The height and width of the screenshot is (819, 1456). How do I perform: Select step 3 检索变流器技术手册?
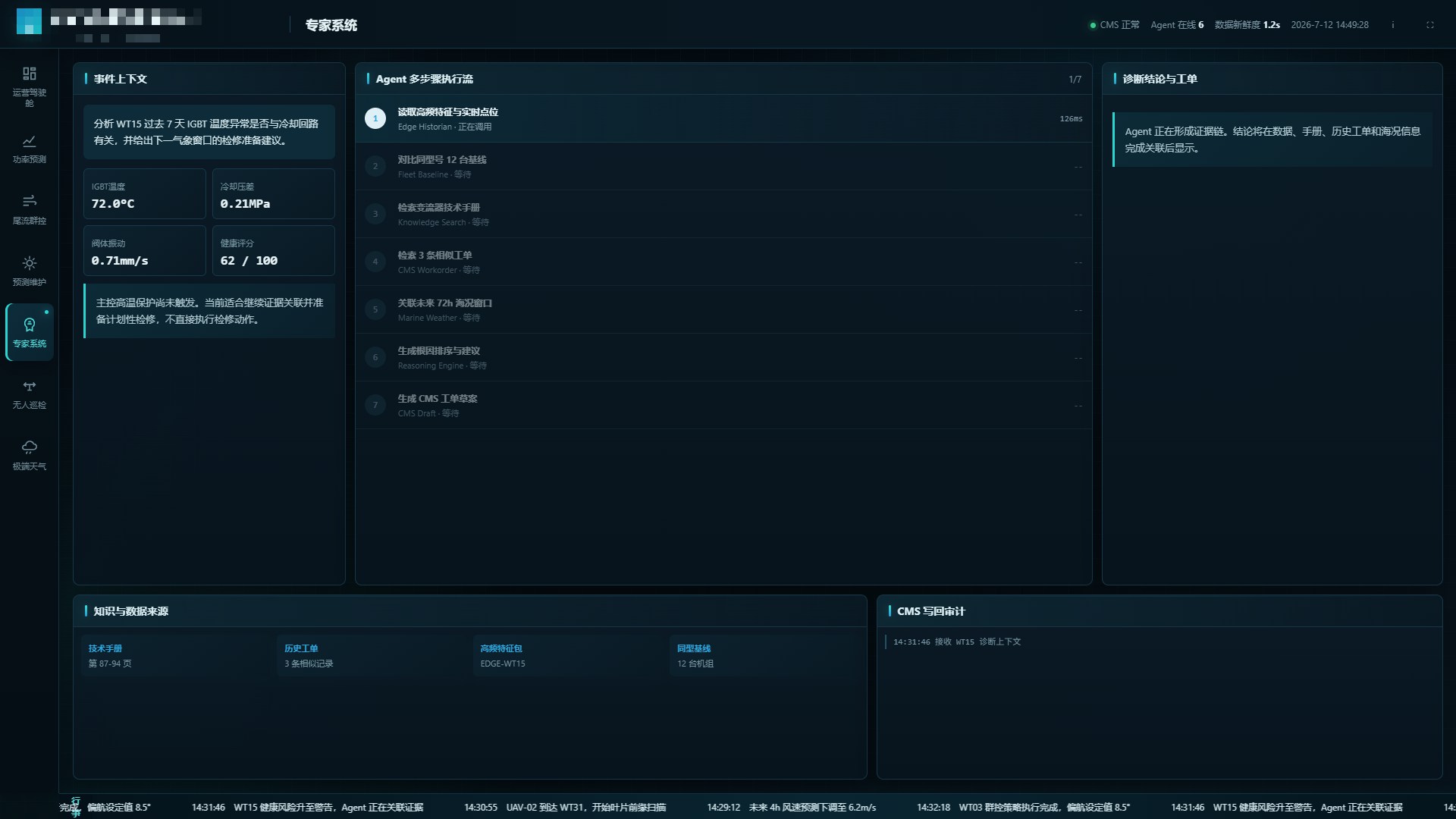click(723, 214)
